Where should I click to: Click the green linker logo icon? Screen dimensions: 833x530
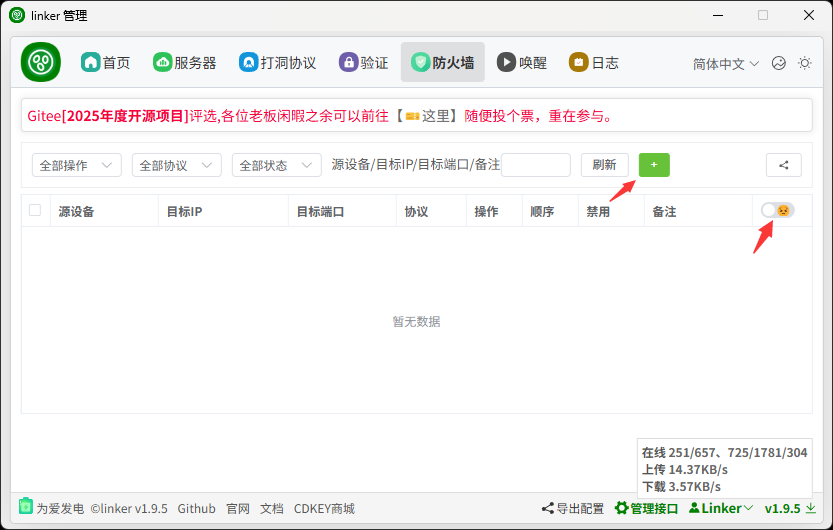point(41,62)
